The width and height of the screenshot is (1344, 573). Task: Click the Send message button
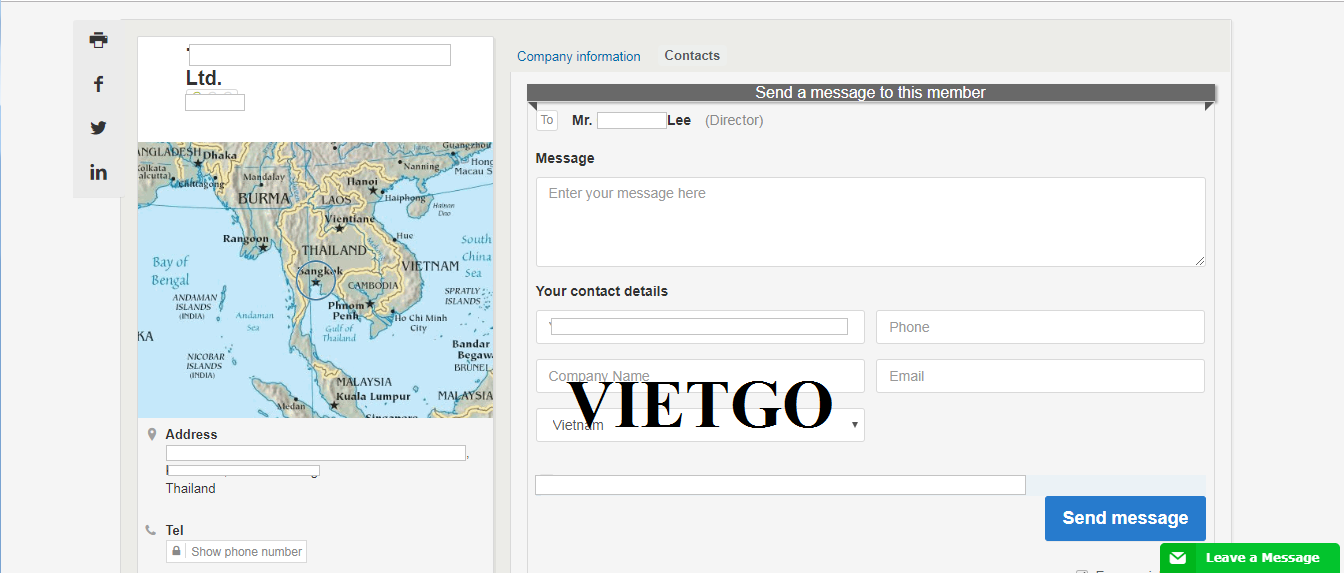pos(1125,518)
